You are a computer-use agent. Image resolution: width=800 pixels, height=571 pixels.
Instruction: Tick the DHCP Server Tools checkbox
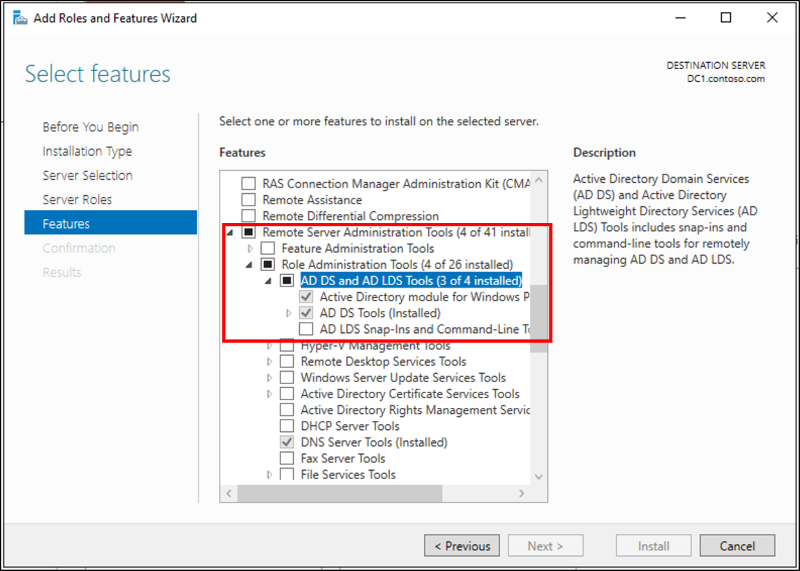tap(287, 426)
